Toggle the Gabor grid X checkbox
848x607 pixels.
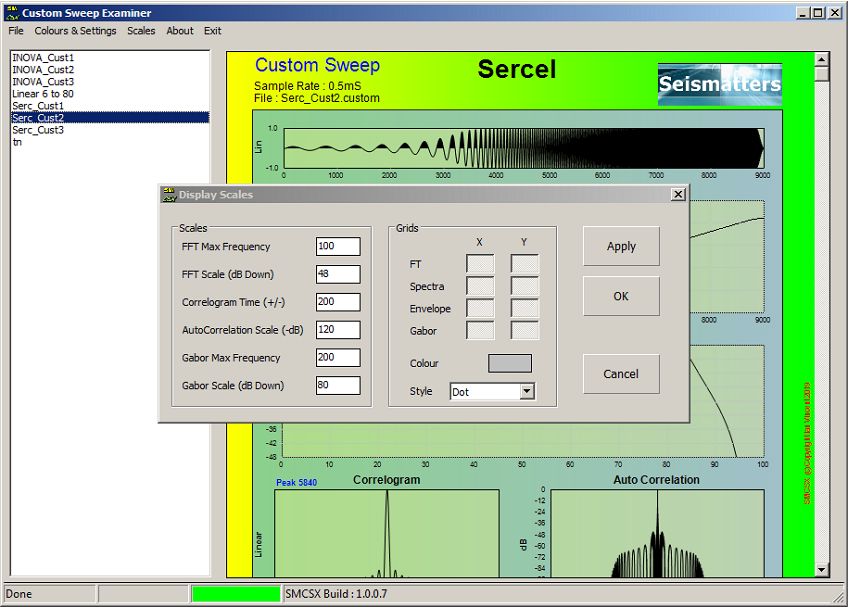pos(480,331)
